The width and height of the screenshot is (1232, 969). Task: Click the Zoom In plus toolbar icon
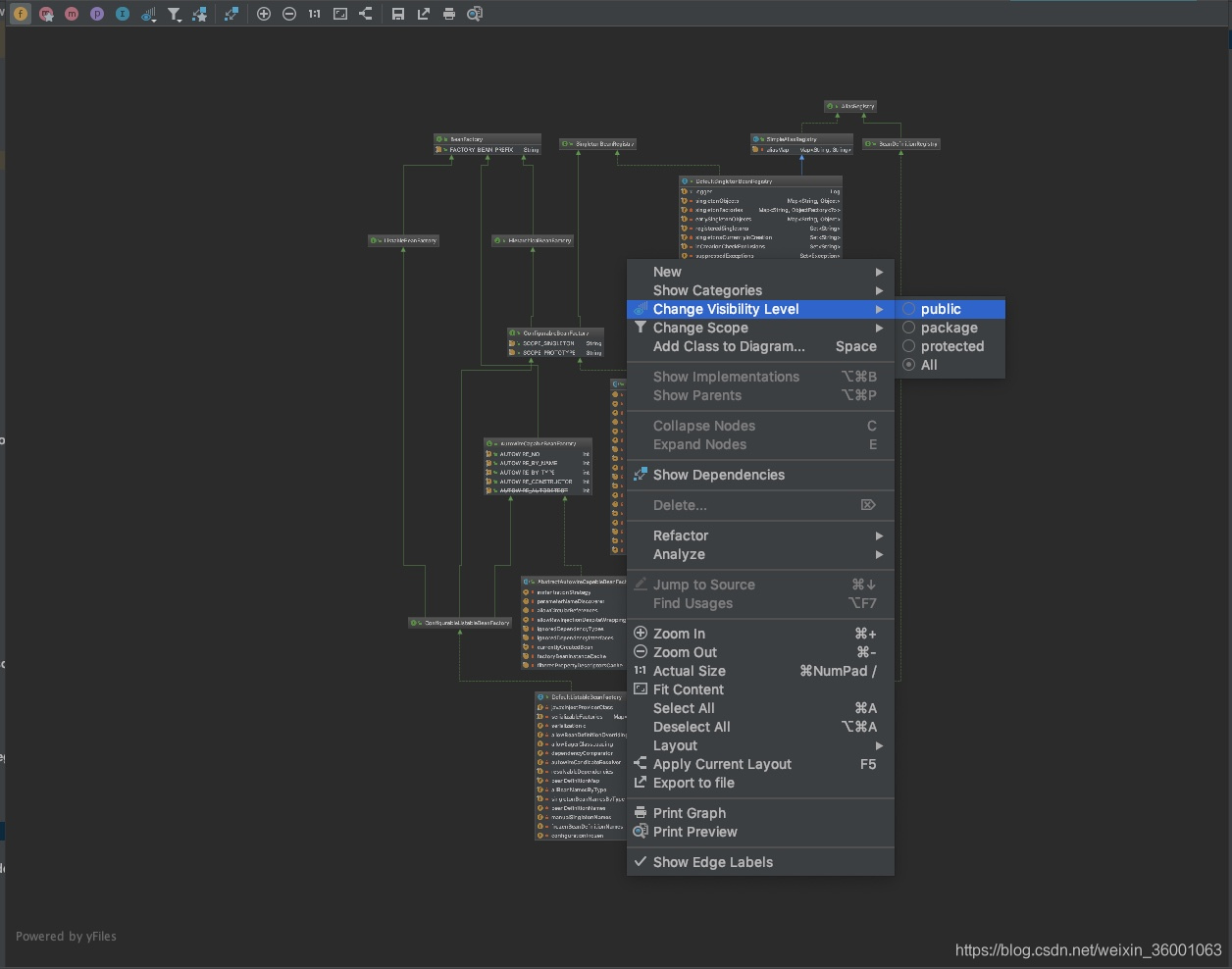click(264, 14)
